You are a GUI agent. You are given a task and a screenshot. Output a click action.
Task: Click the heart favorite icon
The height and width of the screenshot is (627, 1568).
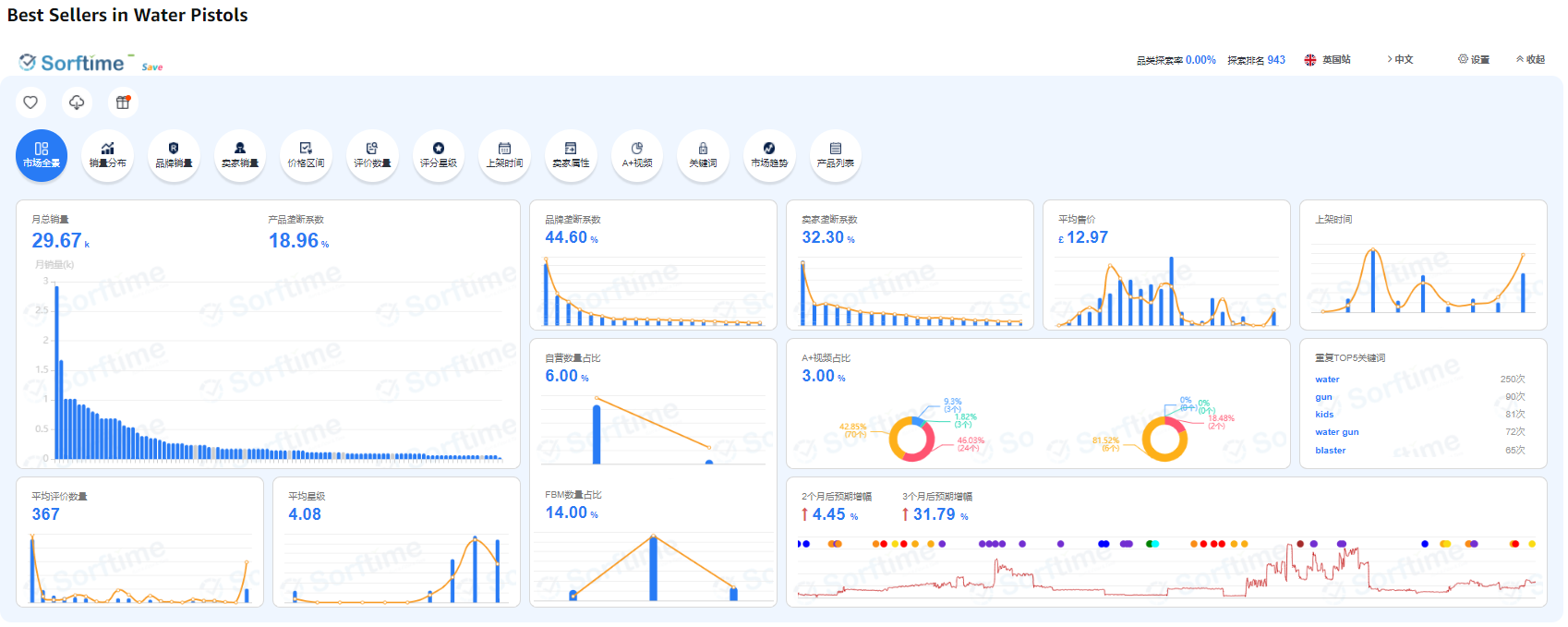(30, 102)
